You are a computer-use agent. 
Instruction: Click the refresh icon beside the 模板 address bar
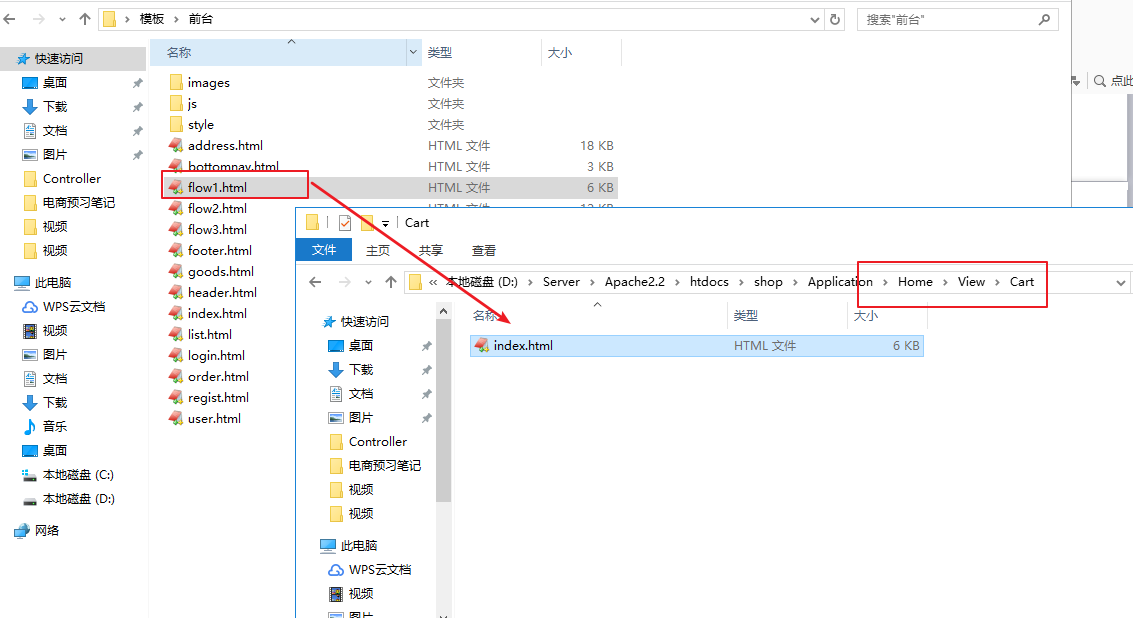tap(836, 19)
